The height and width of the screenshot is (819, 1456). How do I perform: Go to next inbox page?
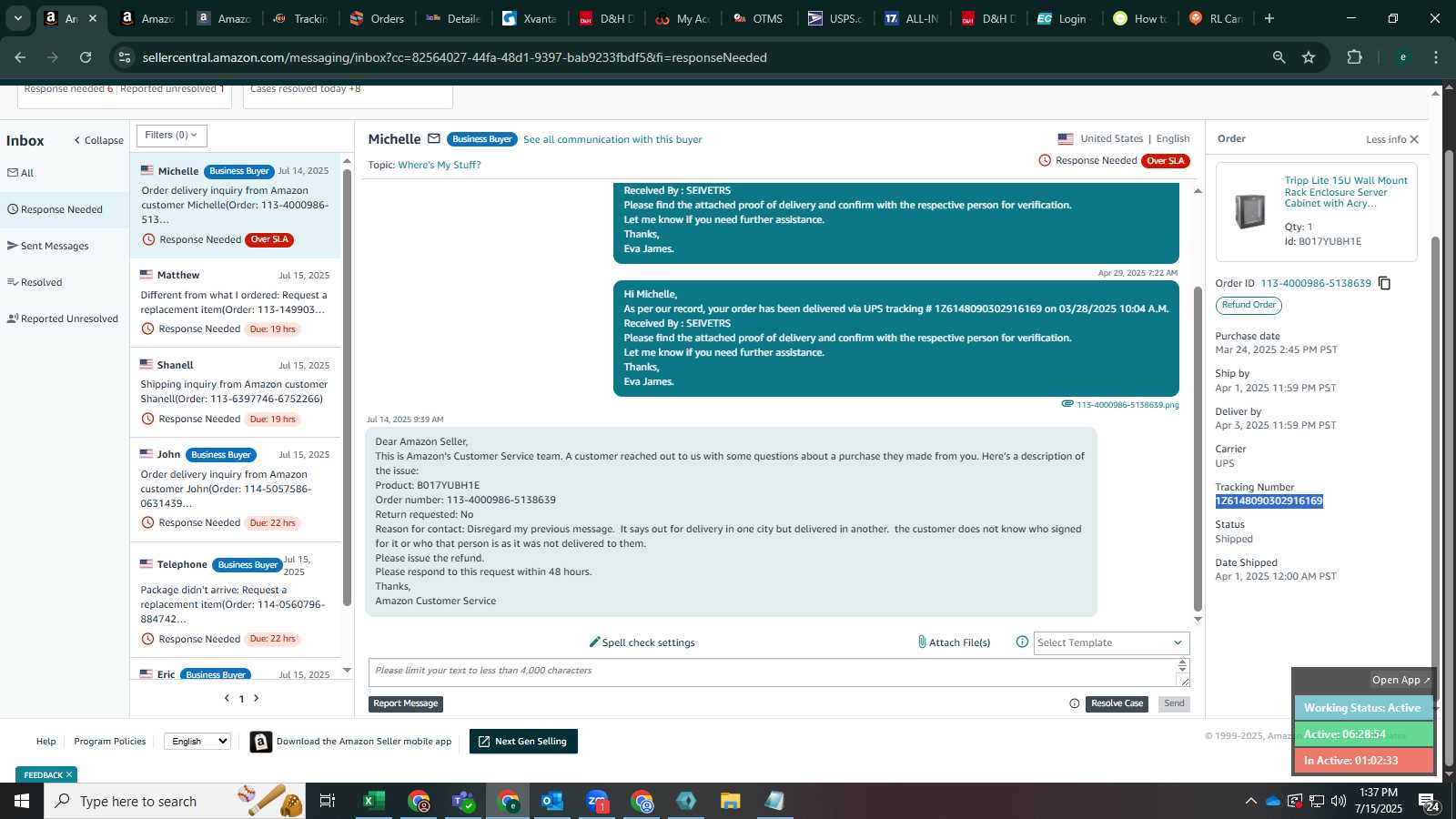tap(257, 698)
